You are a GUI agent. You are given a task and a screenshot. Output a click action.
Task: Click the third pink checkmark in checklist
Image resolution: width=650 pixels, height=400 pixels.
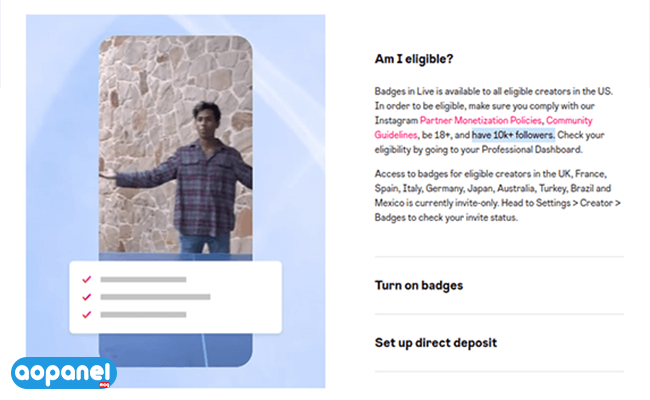tap(87, 315)
